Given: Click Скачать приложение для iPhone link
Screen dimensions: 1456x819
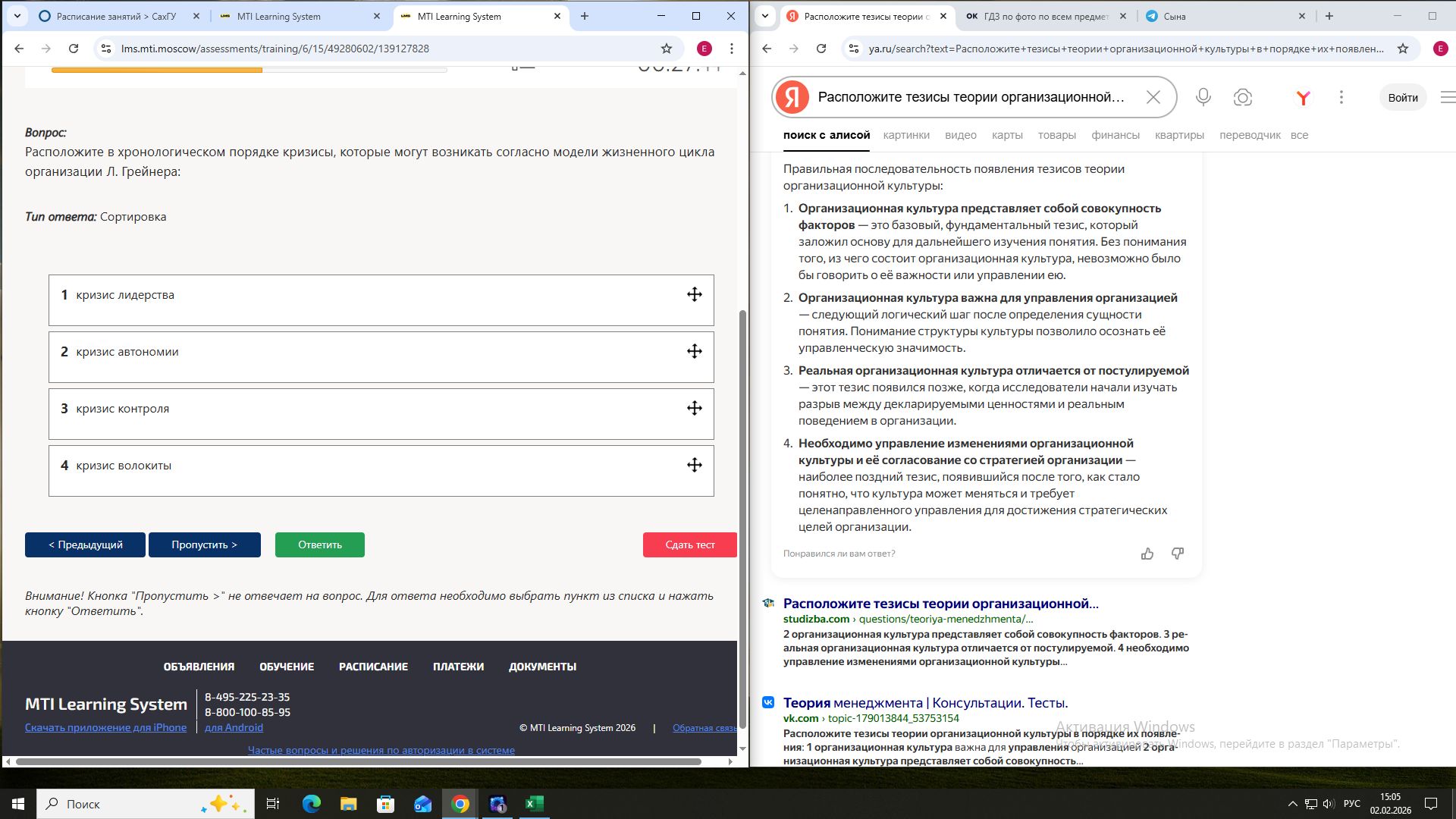Looking at the screenshot, I should [x=105, y=727].
